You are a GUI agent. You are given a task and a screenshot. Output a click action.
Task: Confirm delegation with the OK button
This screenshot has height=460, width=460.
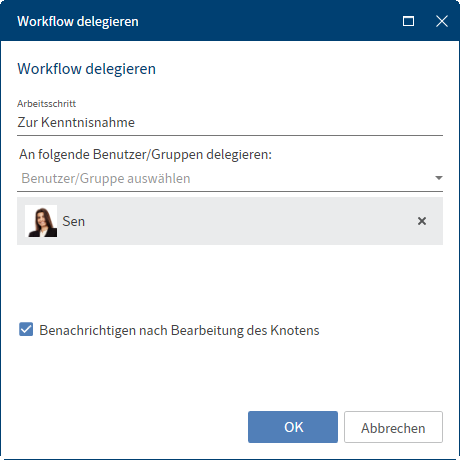click(293, 427)
